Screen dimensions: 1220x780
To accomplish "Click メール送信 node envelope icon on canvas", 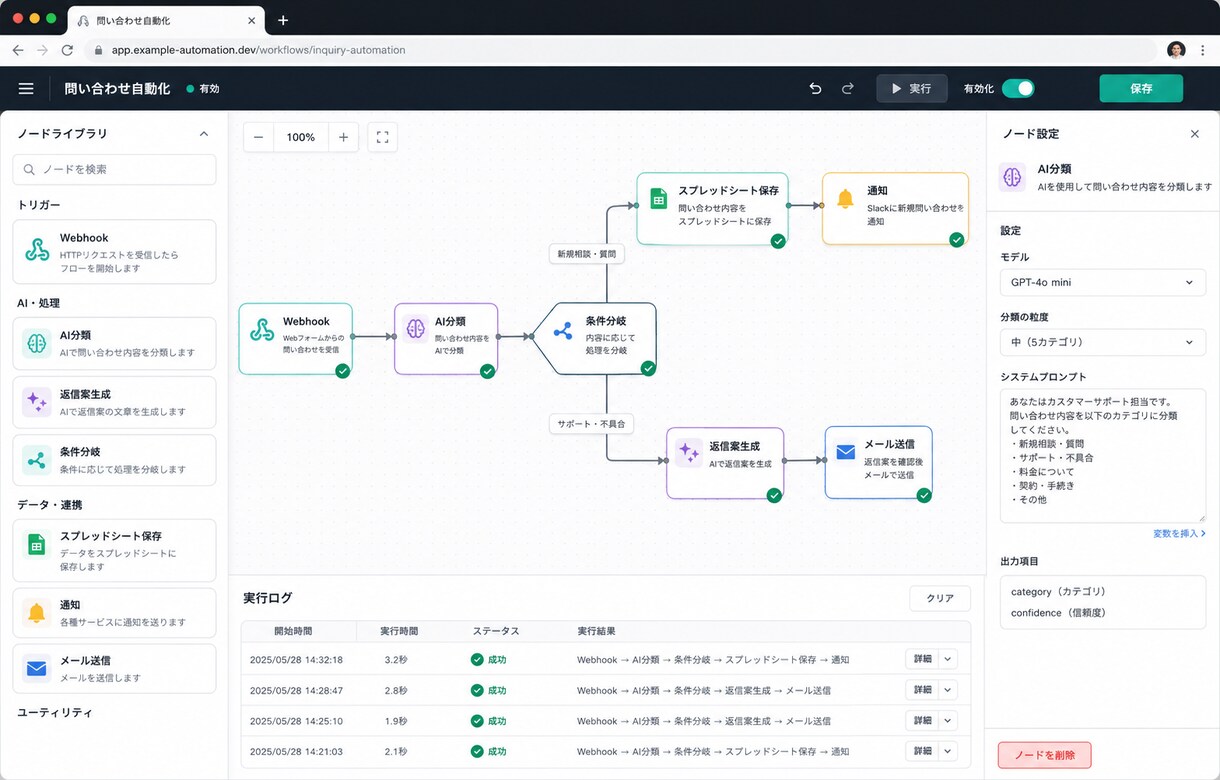I will coord(846,453).
